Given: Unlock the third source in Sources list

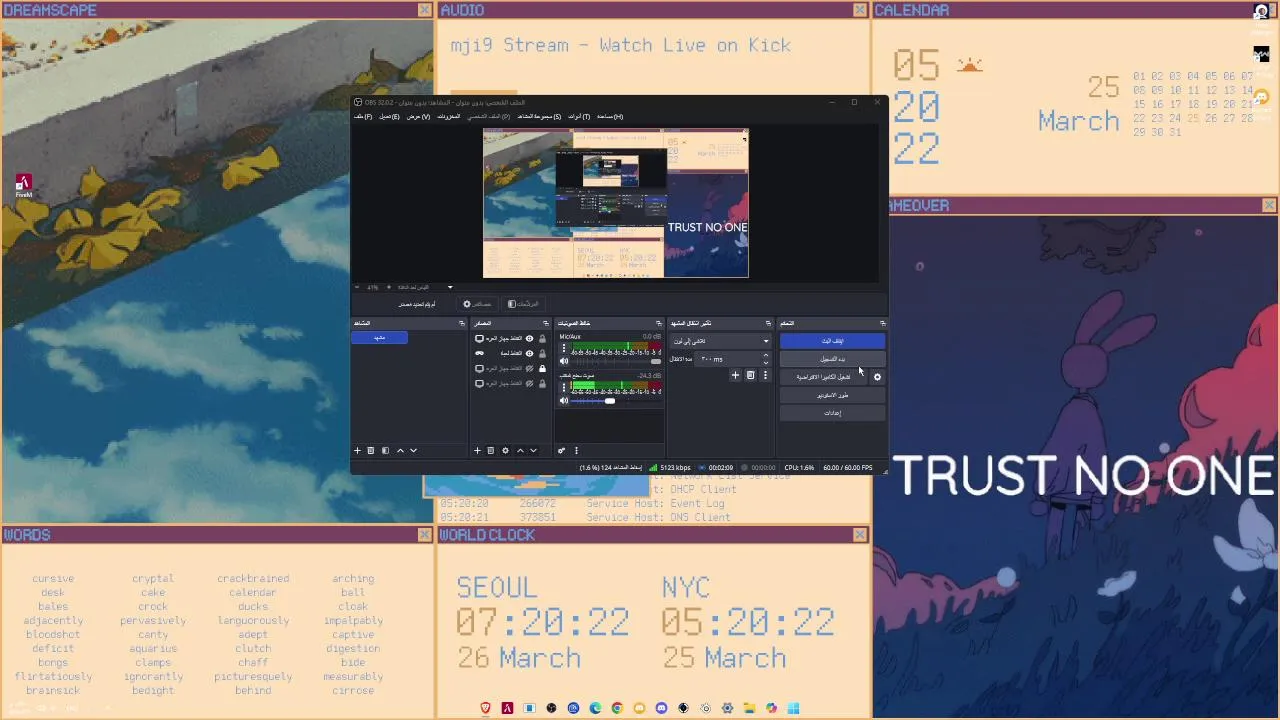Looking at the screenshot, I should (x=542, y=368).
